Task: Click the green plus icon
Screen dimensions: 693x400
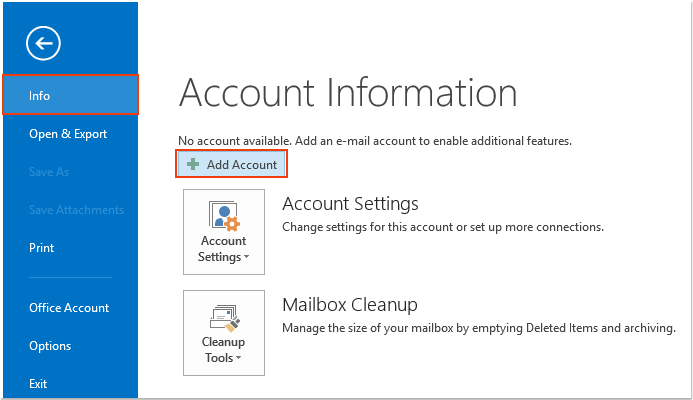Action: coord(193,164)
